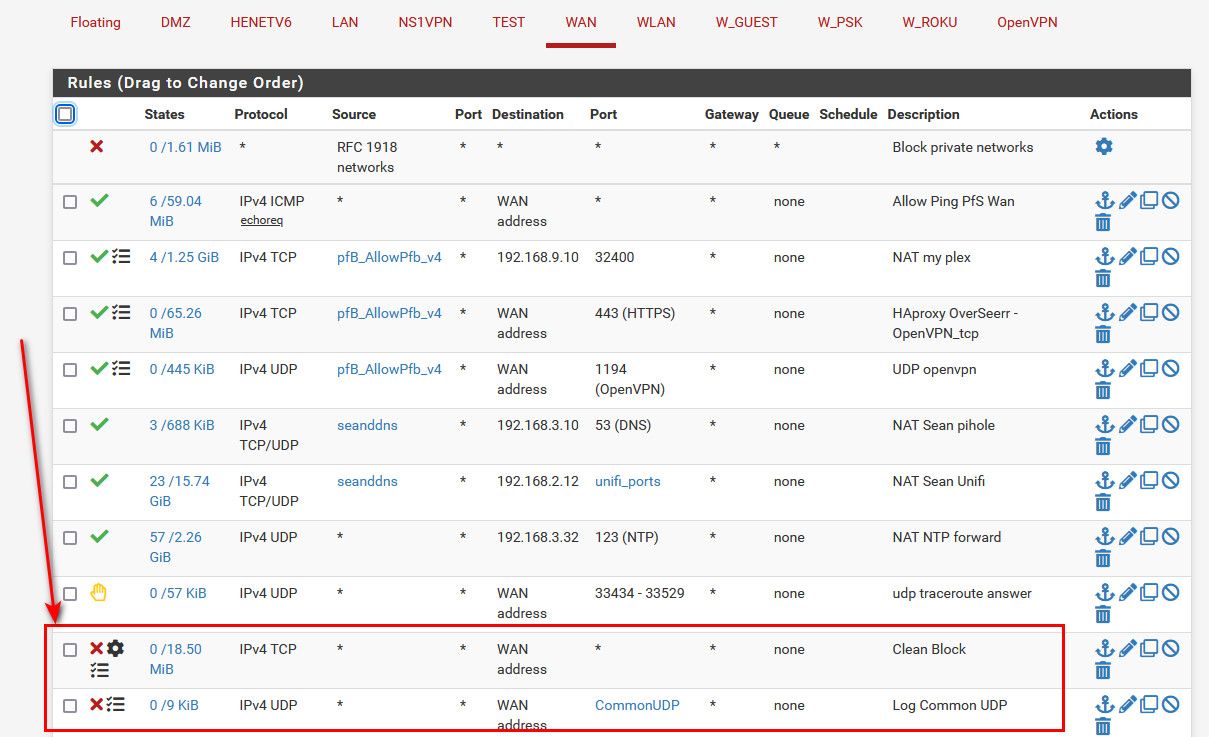Switch to the HENETV6 tab

[261, 22]
